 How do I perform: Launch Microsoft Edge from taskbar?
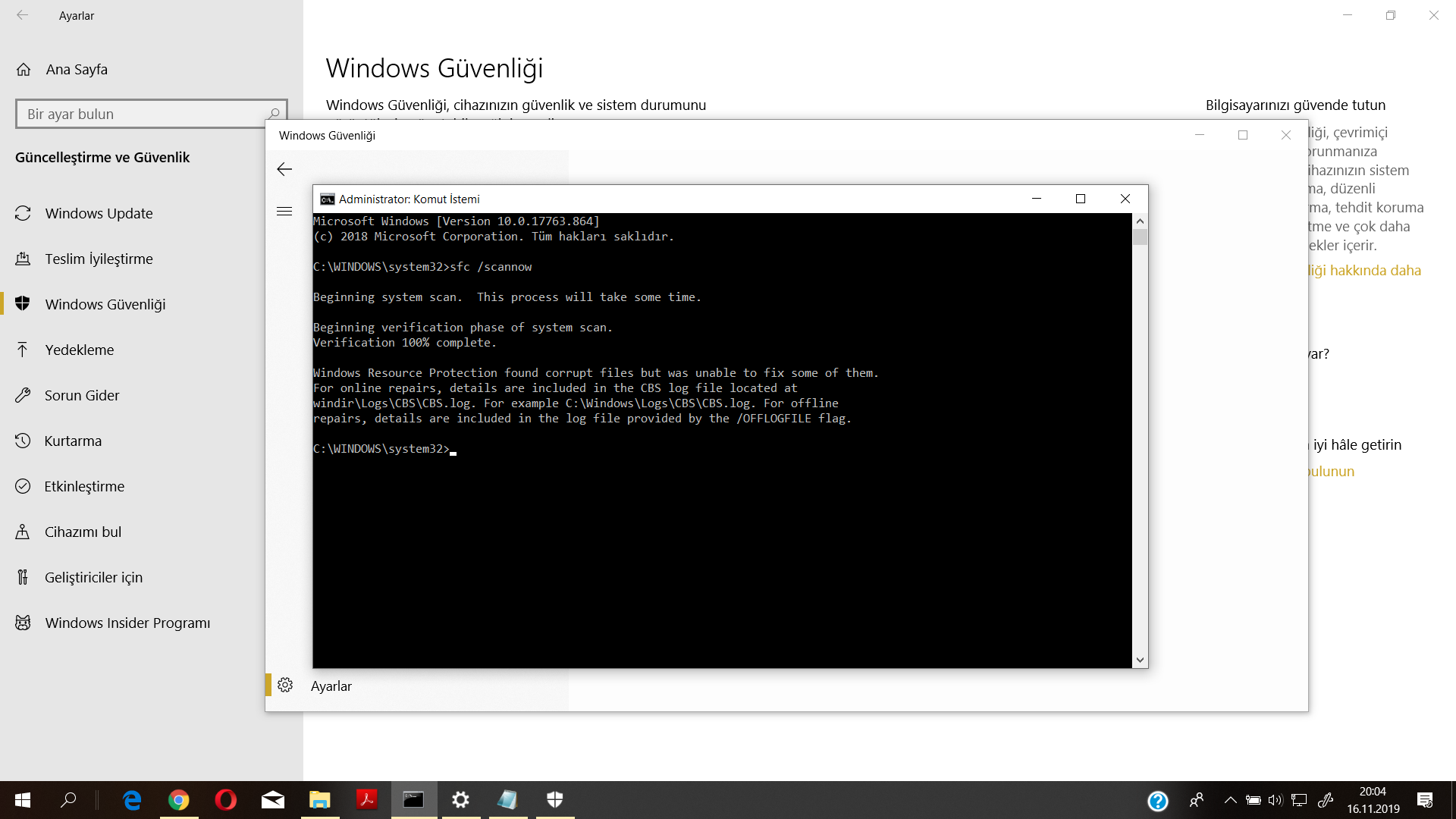pyautogui.click(x=132, y=800)
